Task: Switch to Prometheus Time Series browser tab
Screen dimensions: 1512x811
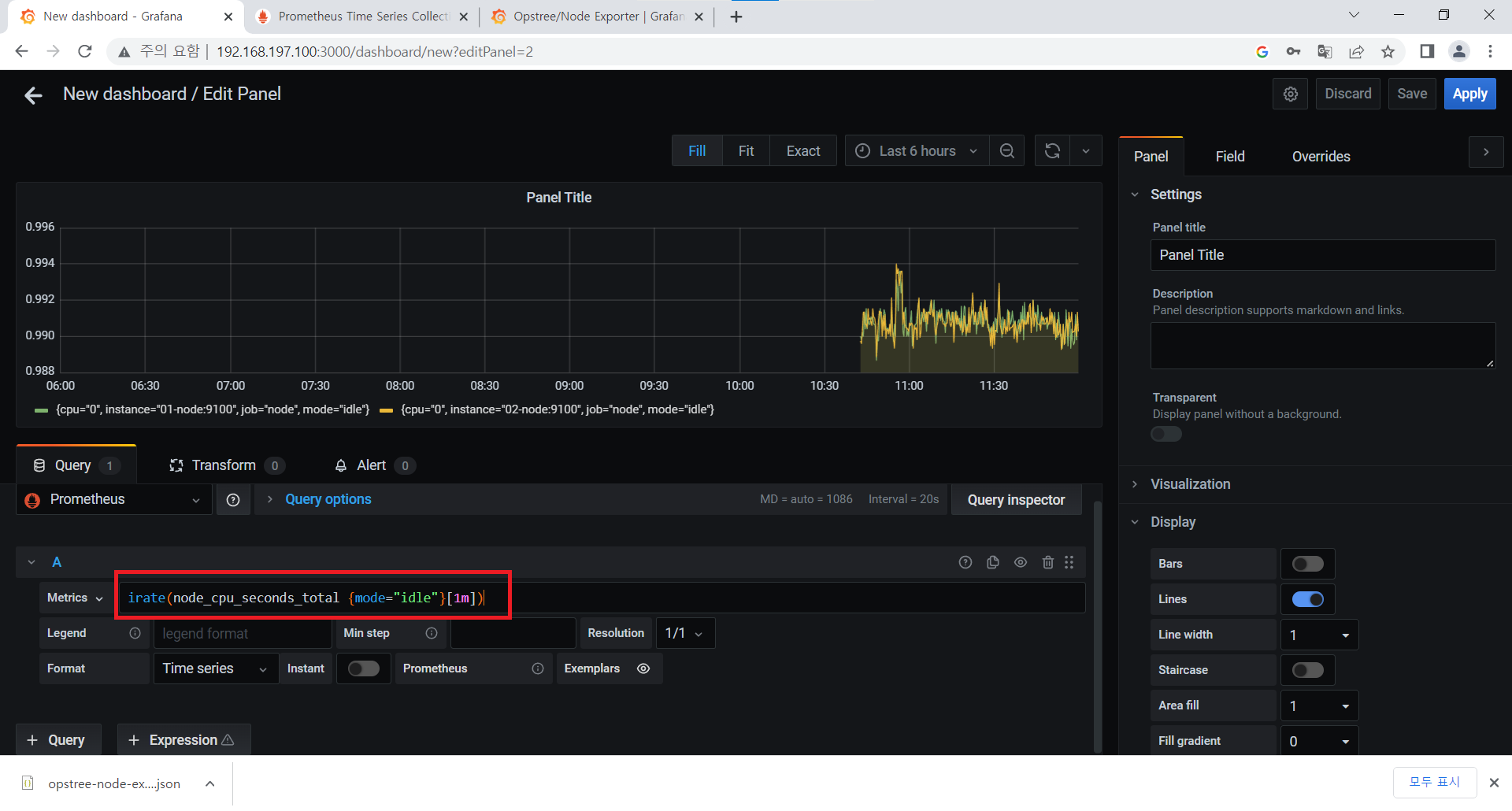Action: [364, 17]
